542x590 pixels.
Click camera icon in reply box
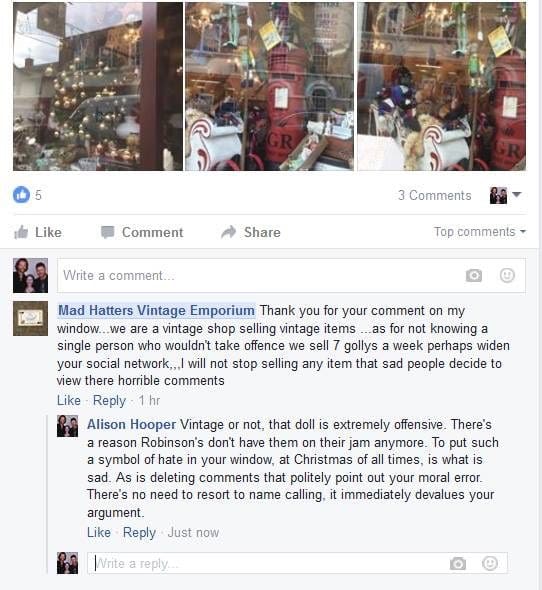point(457,563)
